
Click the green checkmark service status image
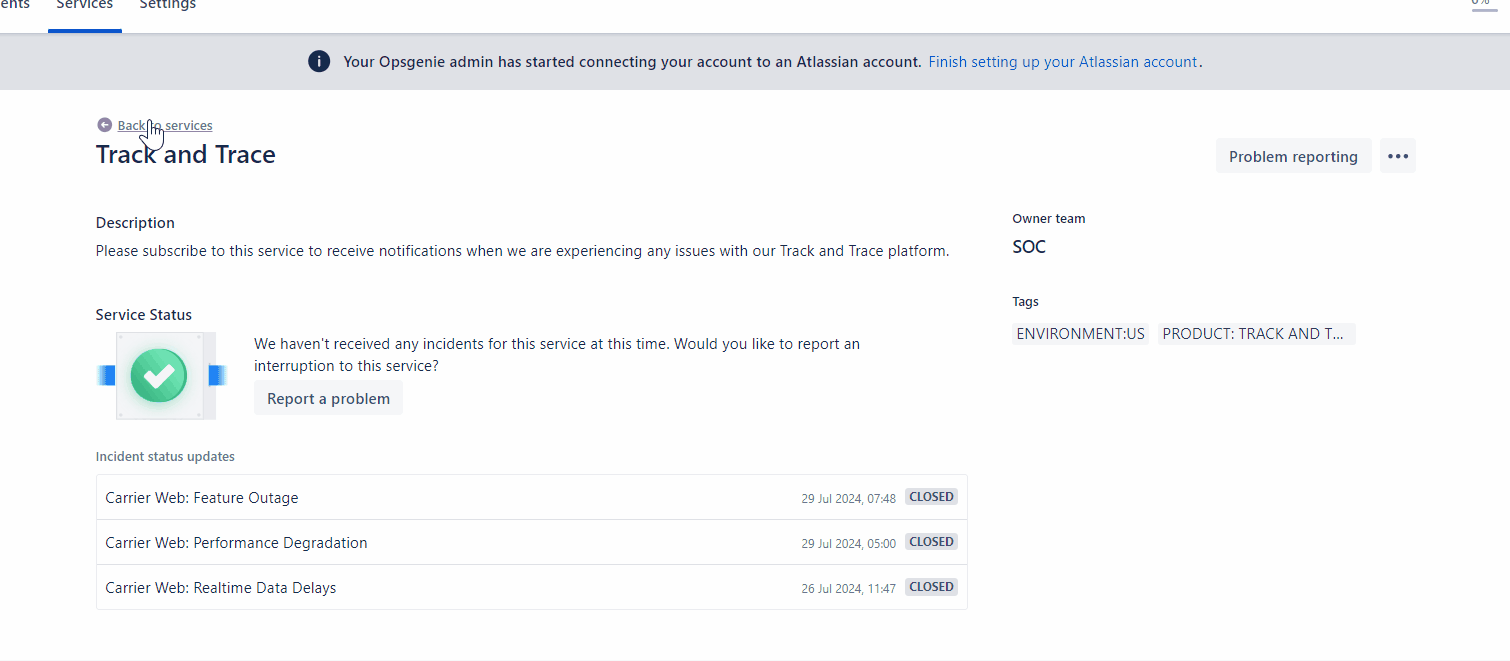point(160,376)
